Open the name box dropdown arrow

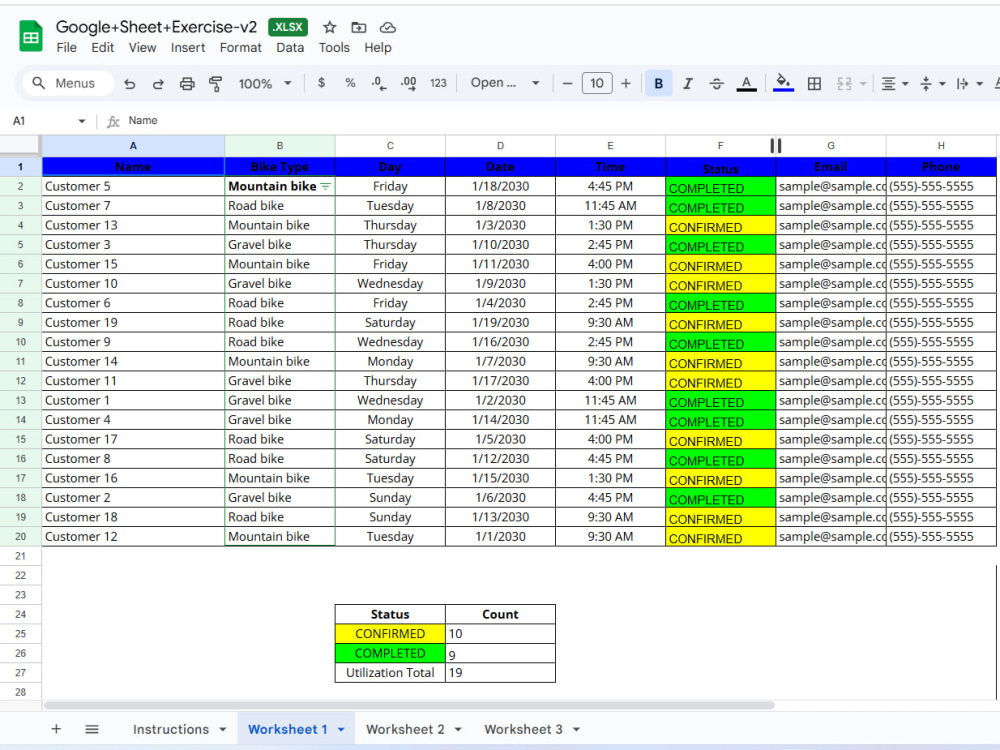pyautogui.click(x=82, y=121)
